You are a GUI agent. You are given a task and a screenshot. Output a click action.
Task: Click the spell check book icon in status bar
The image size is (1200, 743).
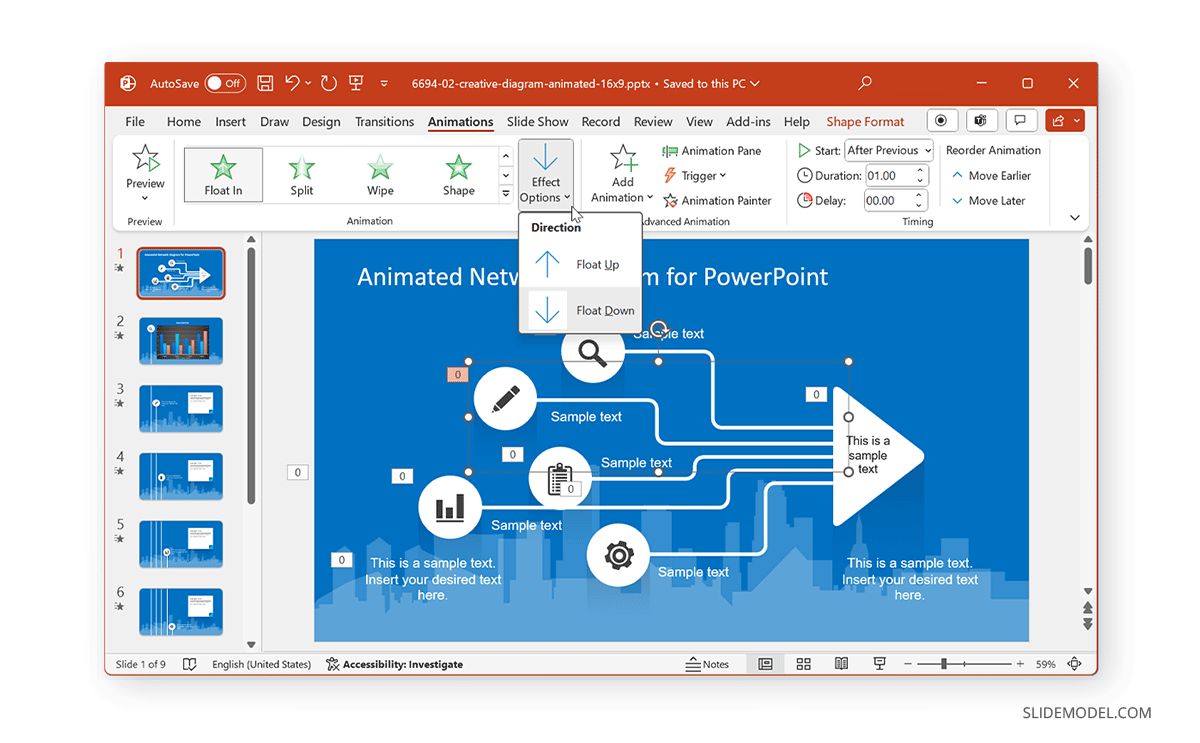click(x=190, y=664)
